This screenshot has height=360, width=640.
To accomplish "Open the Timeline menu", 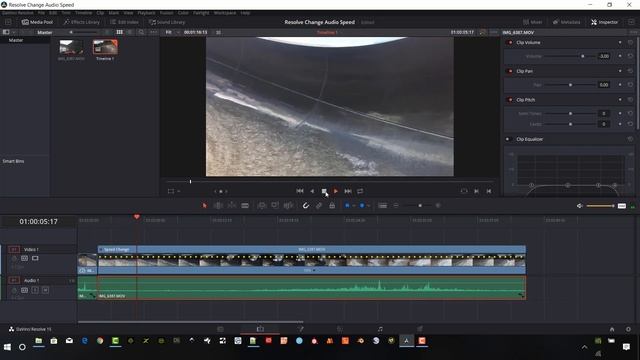I will pos(83,13).
